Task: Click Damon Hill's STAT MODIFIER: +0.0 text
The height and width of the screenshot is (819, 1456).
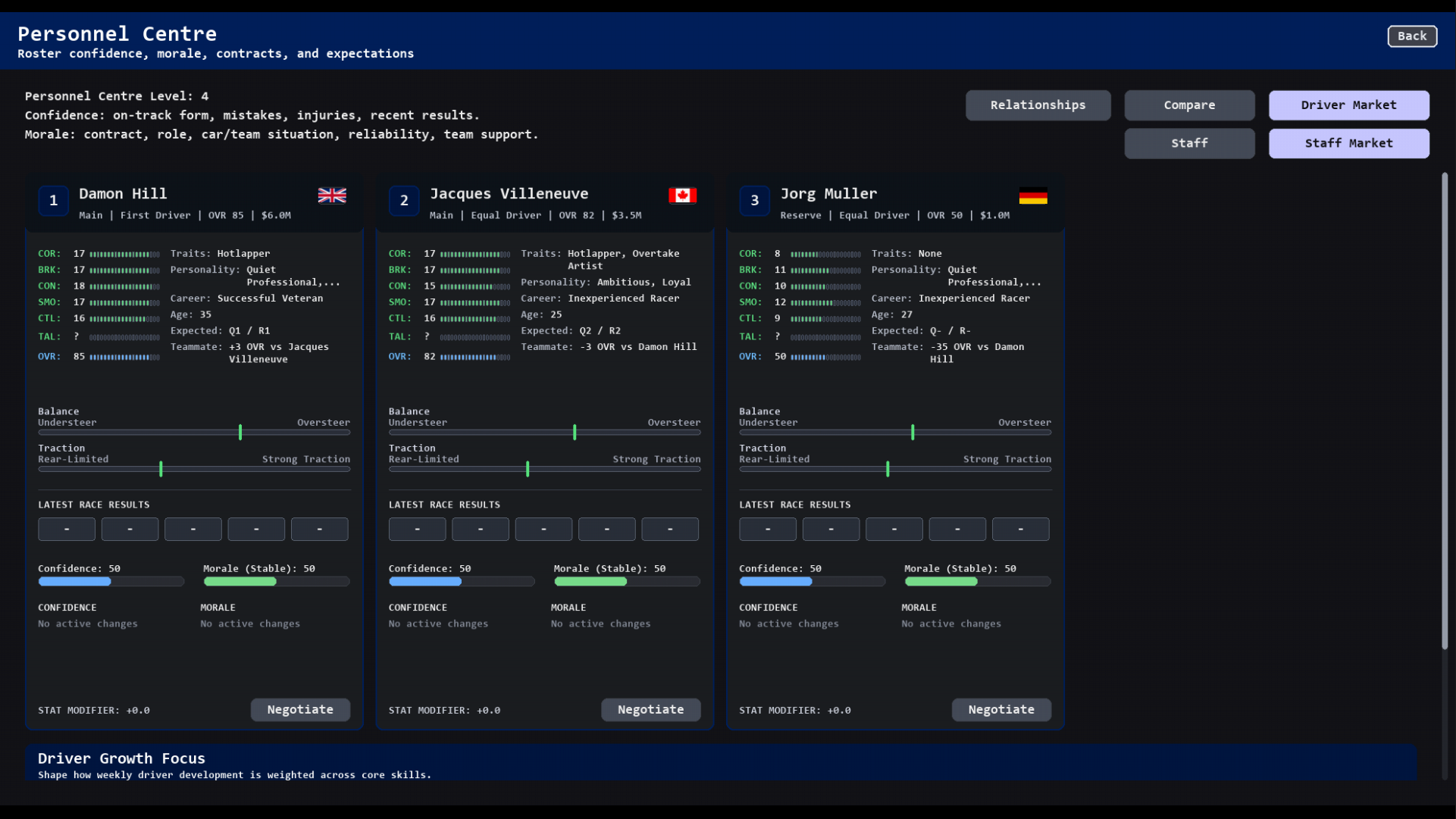Action: pyautogui.click(x=94, y=711)
